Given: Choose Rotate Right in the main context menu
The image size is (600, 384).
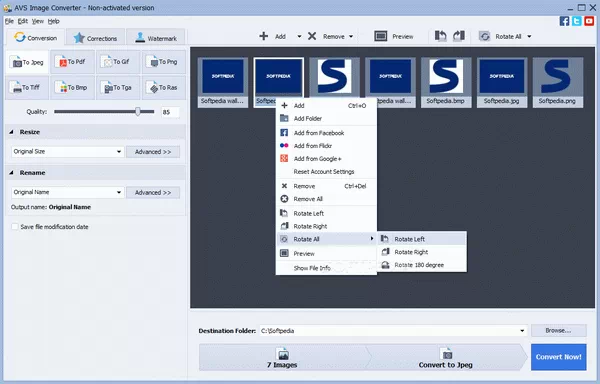Looking at the screenshot, I should (326, 226).
